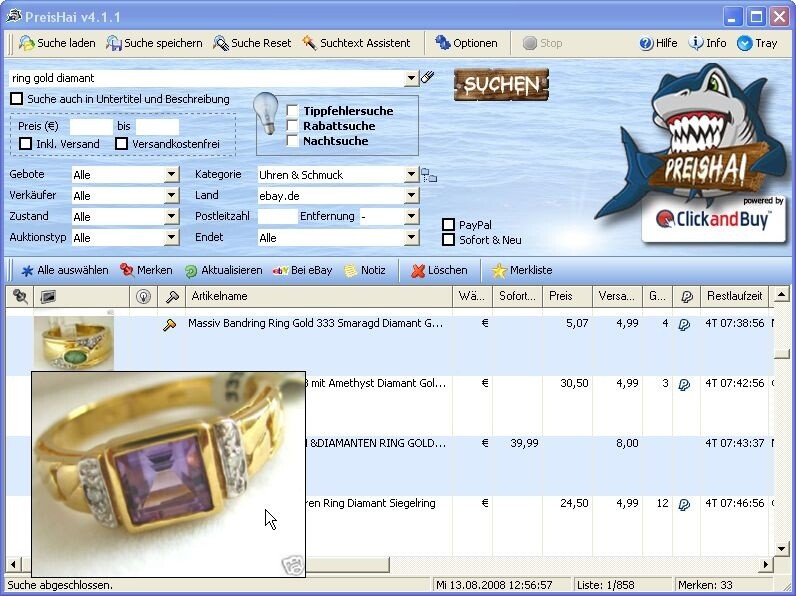Click the Suche laden toolbar item
Viewport: 796px width, 596px height.
click(x=57, y=43)
